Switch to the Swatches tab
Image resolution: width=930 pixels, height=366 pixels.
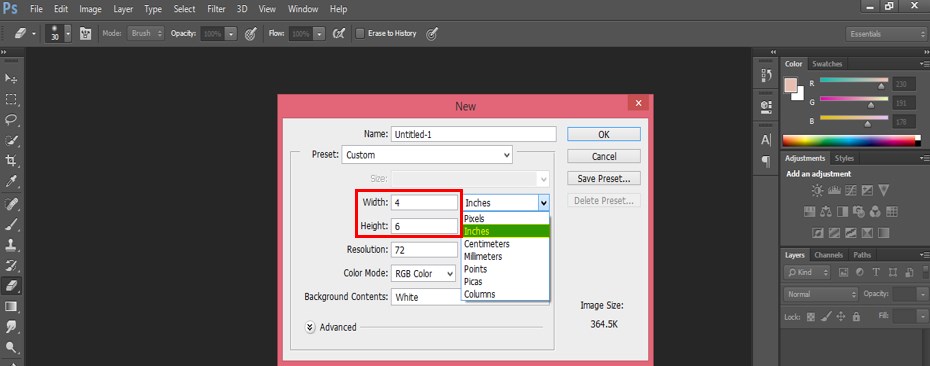pyautogui.click(x=826, y=64)
